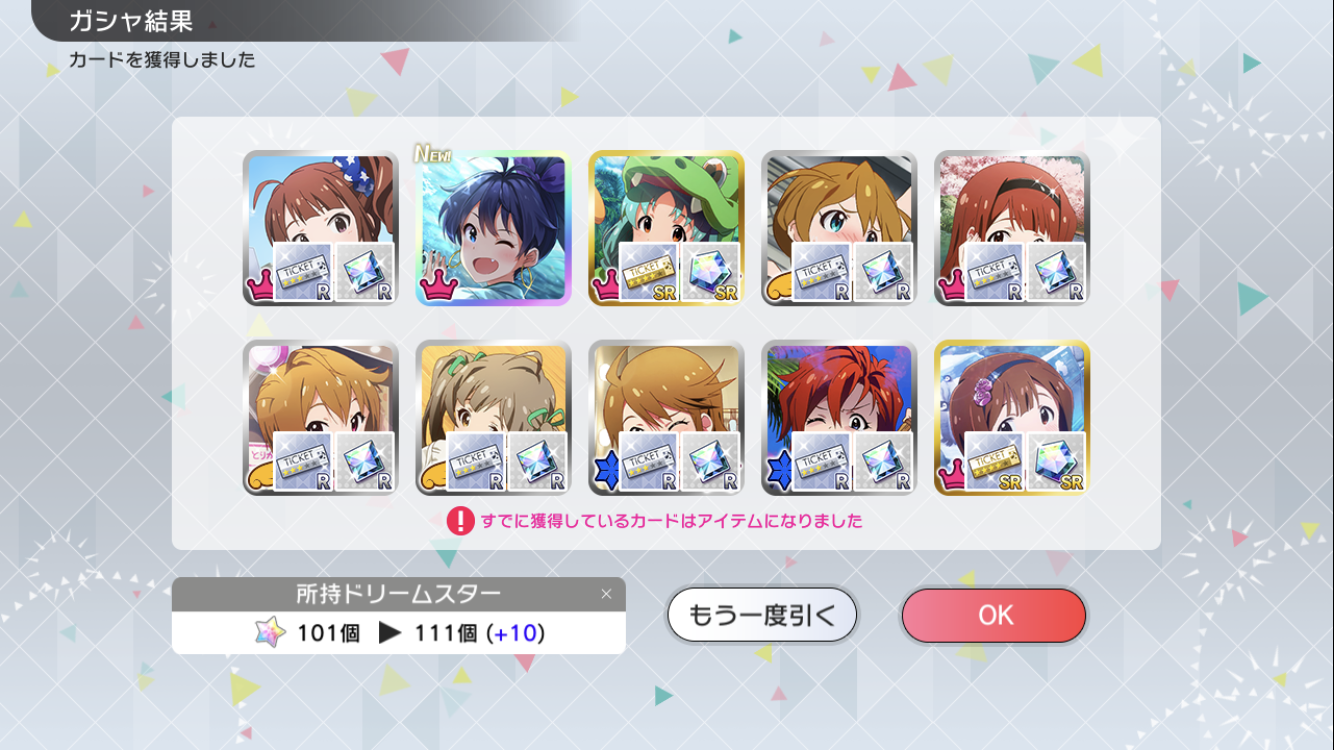This screenshot has width=1334, height=750.
Task: Tap the もう一度引く button to draw again
Action: (762, 615)
